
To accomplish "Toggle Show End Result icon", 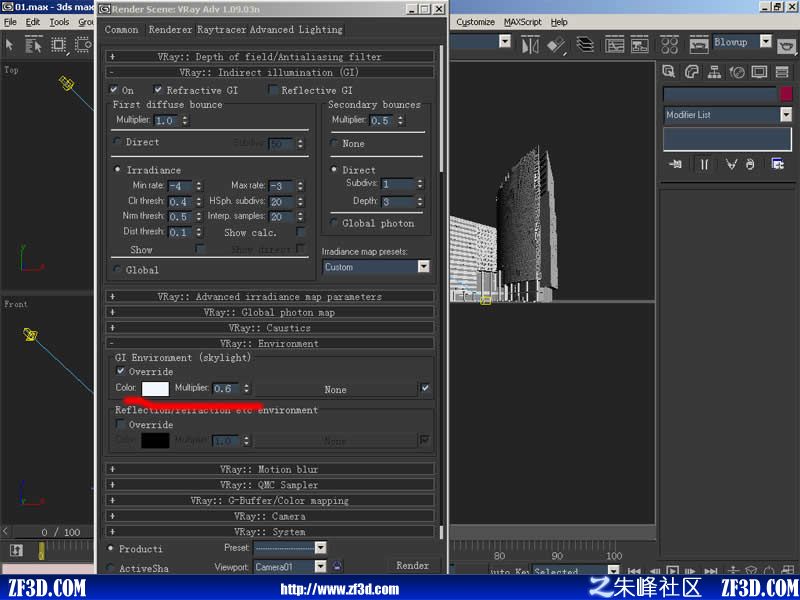I will tap(704, 164).
